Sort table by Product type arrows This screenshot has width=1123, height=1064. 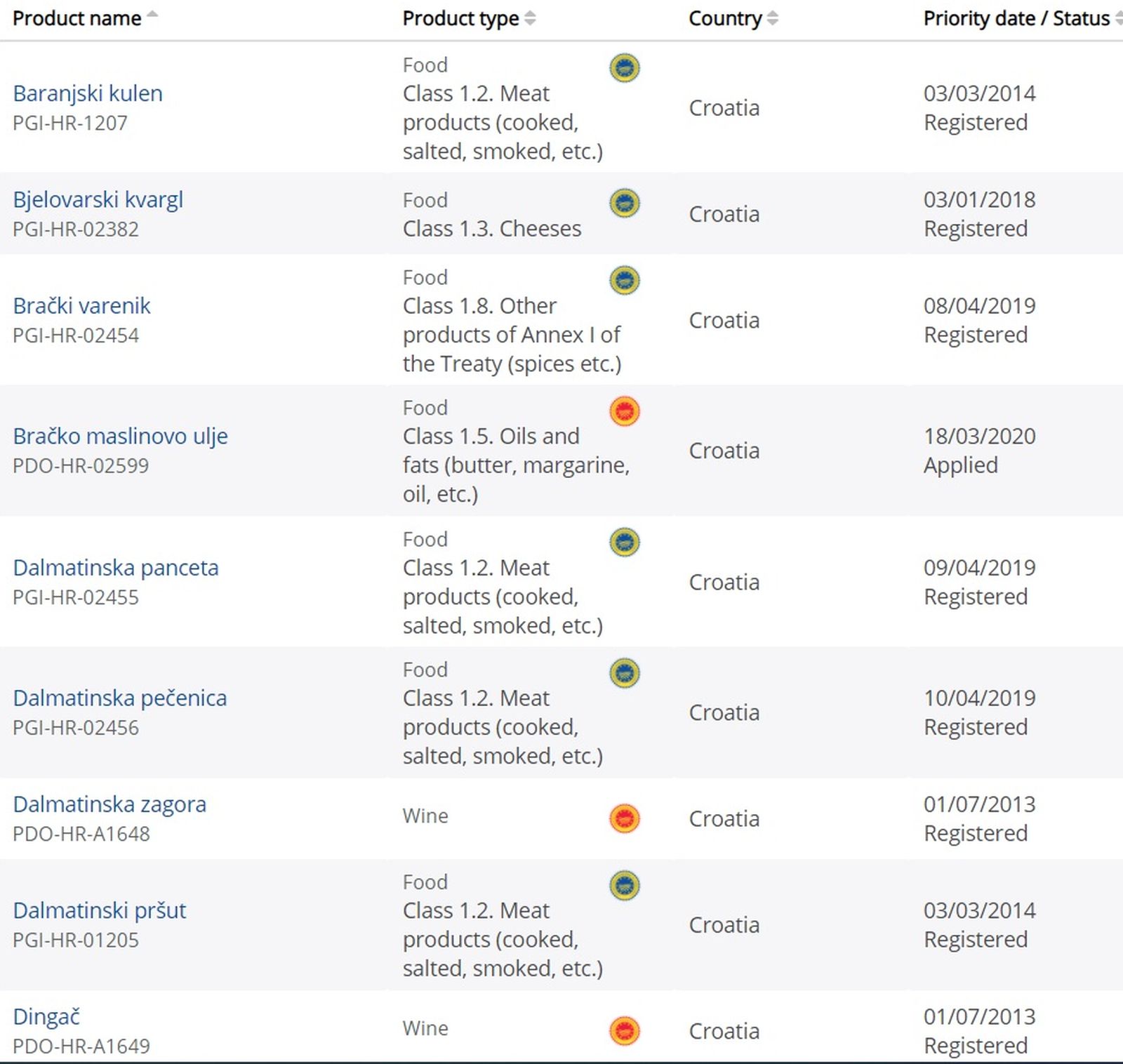point(530,18)
